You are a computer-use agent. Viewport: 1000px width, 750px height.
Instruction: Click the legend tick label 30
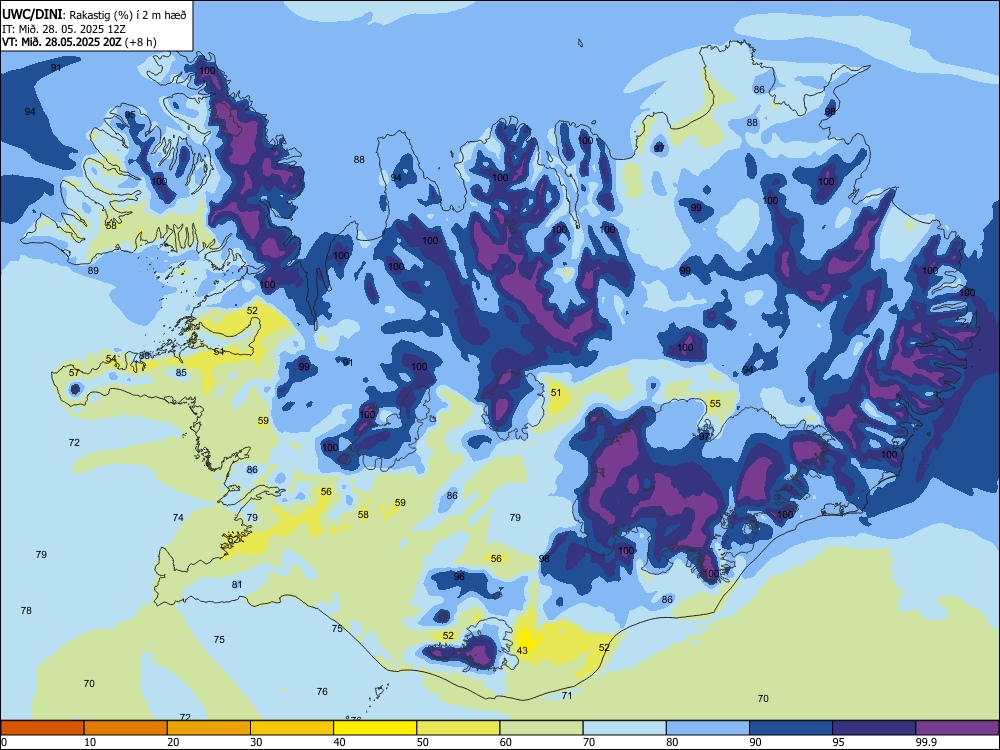click(x=256, y=742)
